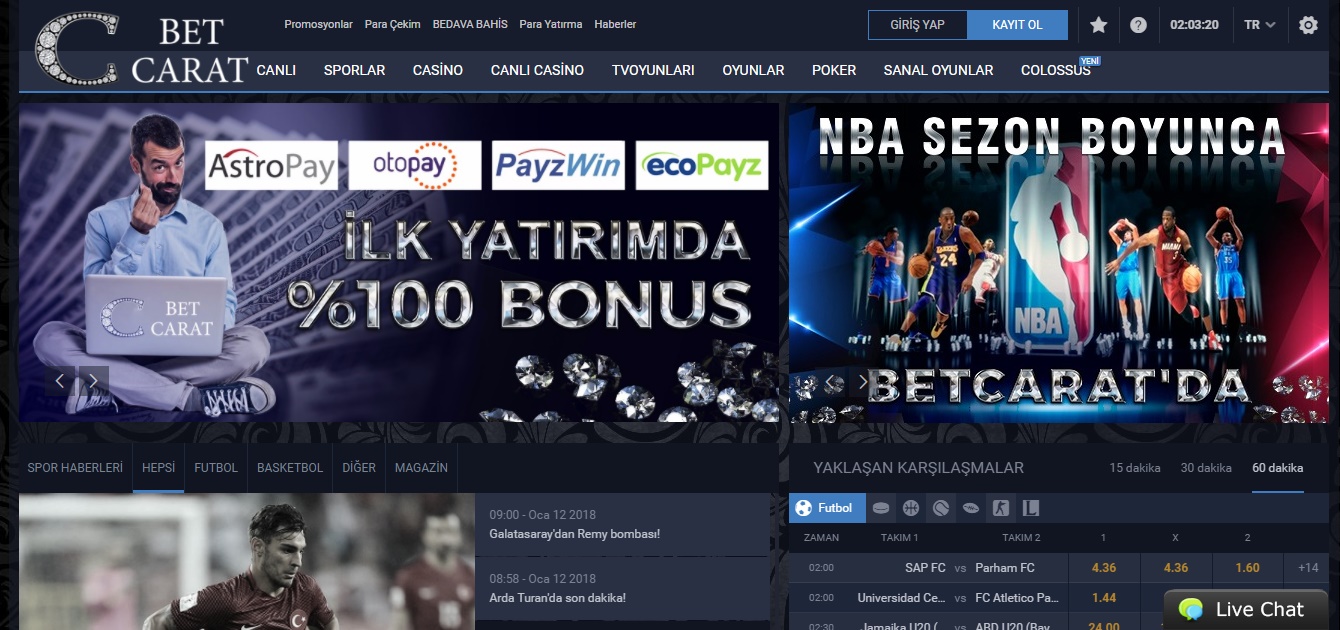
Task: Open the SPORLAR menu
Action: point(354,70)
